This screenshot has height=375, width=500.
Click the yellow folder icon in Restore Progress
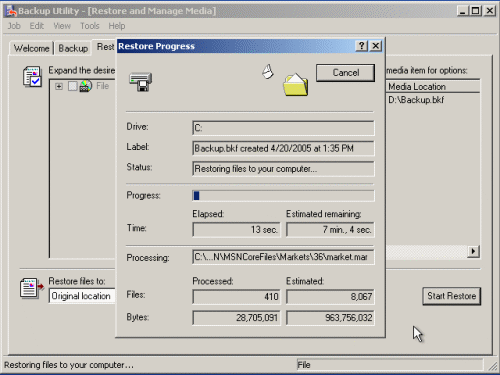click(x=296, y=85)
